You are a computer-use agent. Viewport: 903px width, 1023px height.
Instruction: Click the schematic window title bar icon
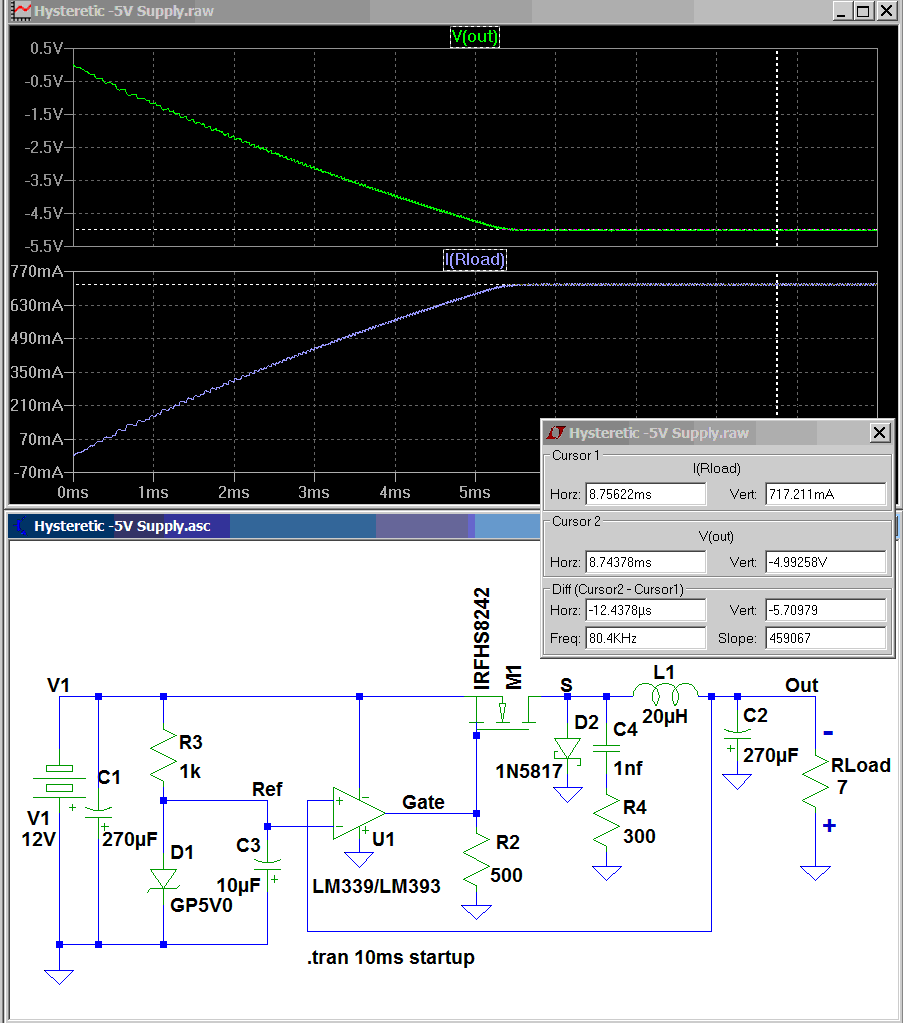pyautogui.click(x=22, y=526)
